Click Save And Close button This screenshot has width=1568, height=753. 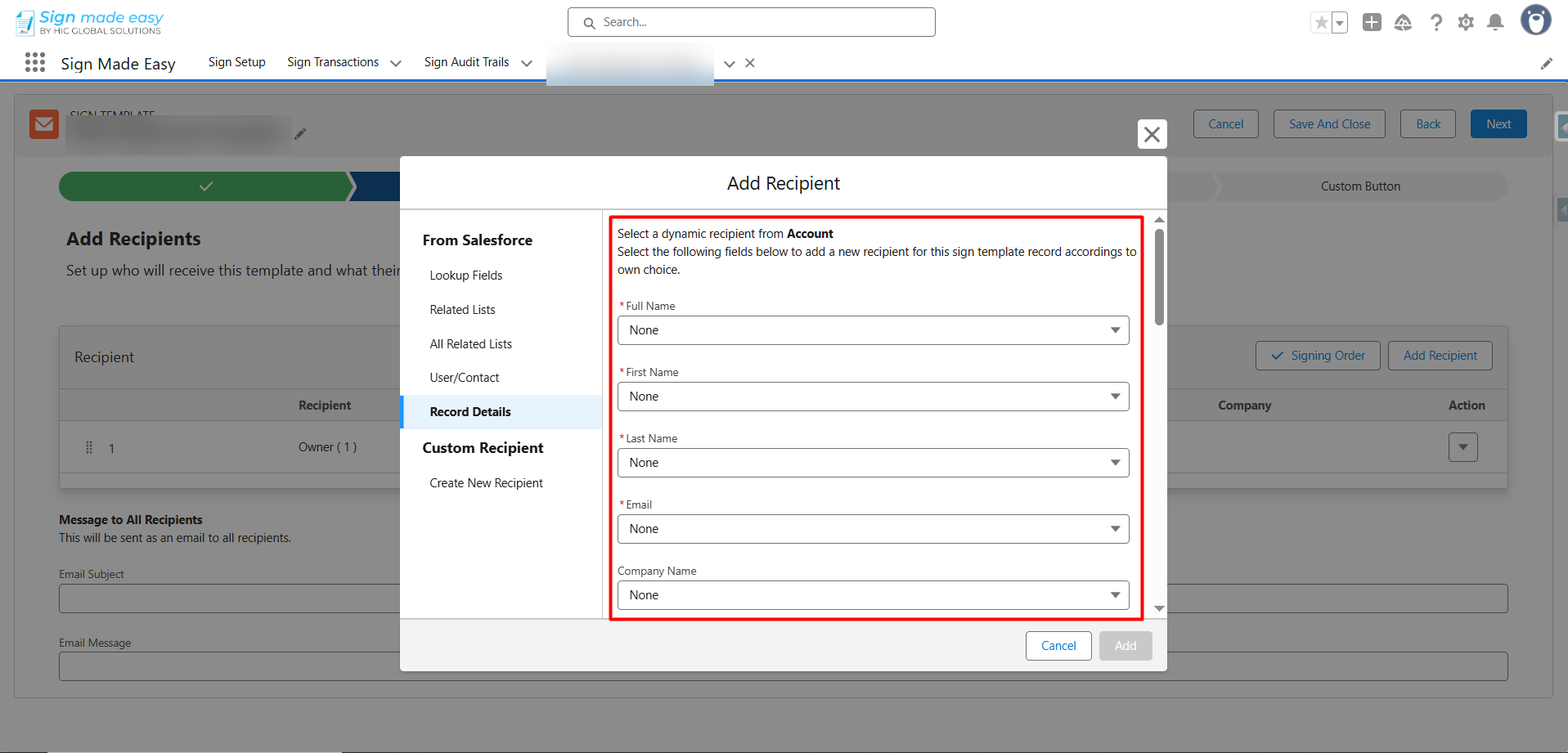[1329, 124]
